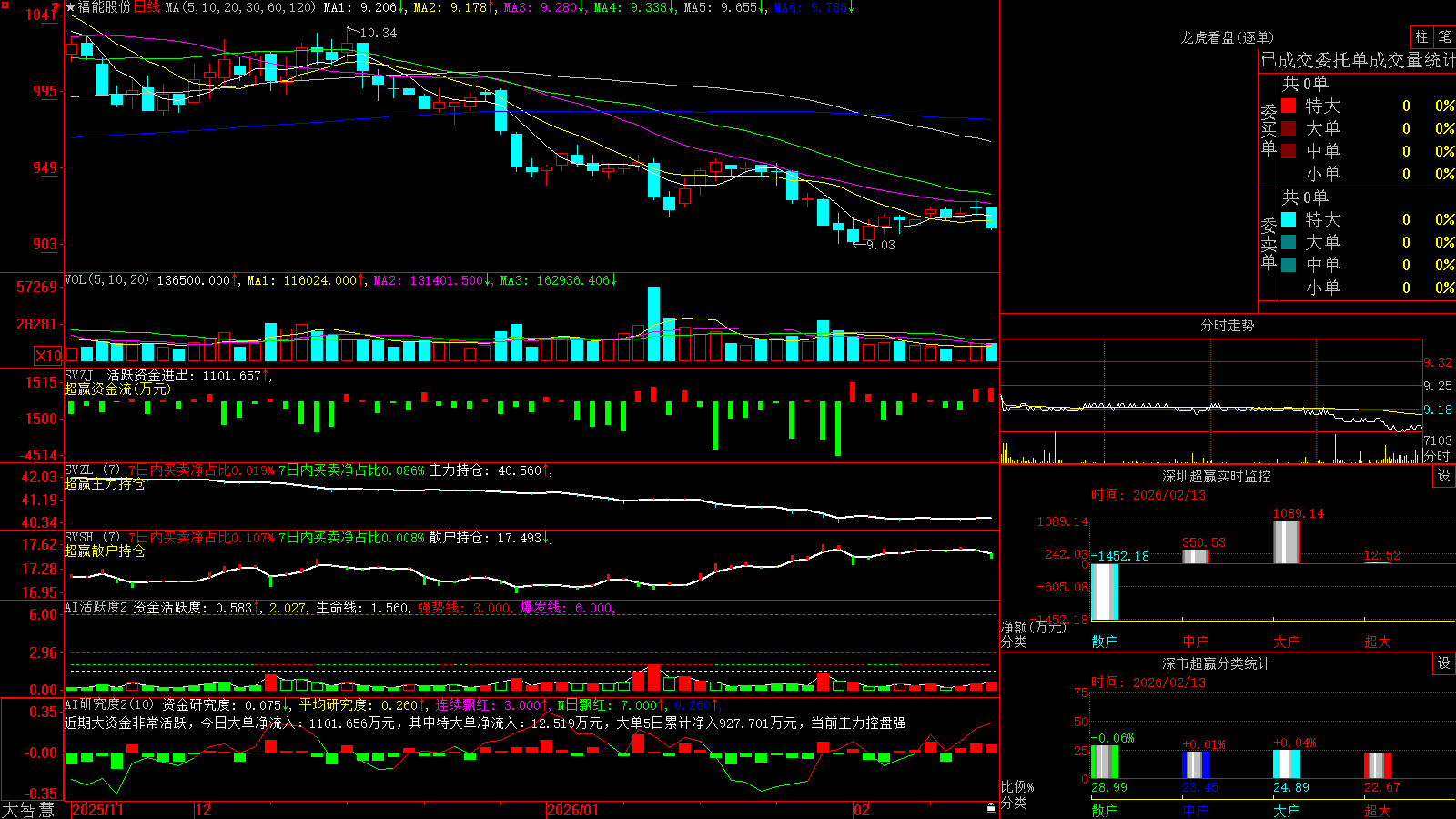The height and width of the screenshot is (819, 1456).
Task: Toggle the 柱 bar view button
Action: tap(1421, 36)
